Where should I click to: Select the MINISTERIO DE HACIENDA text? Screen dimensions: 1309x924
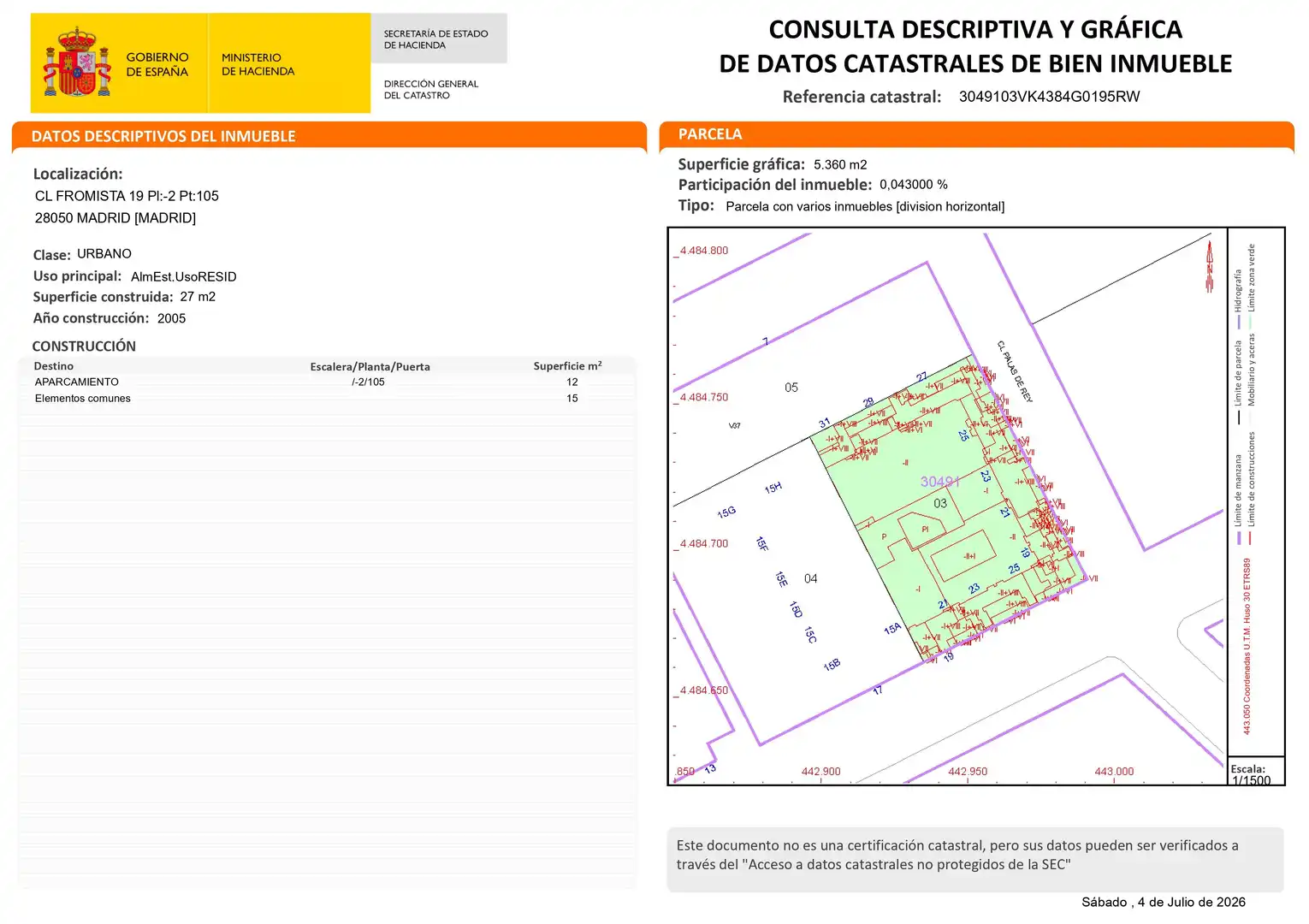coord(258,64)
